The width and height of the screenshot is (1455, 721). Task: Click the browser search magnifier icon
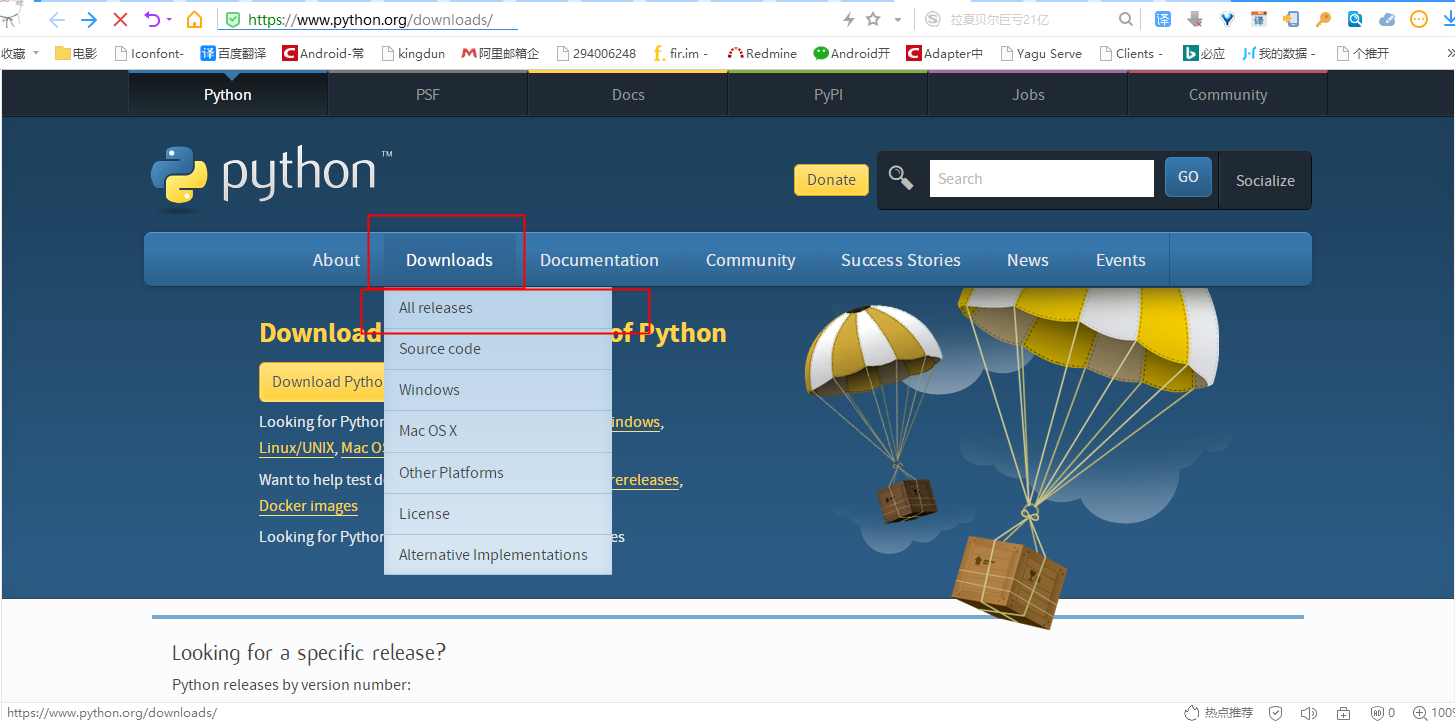coord(1126,19)
